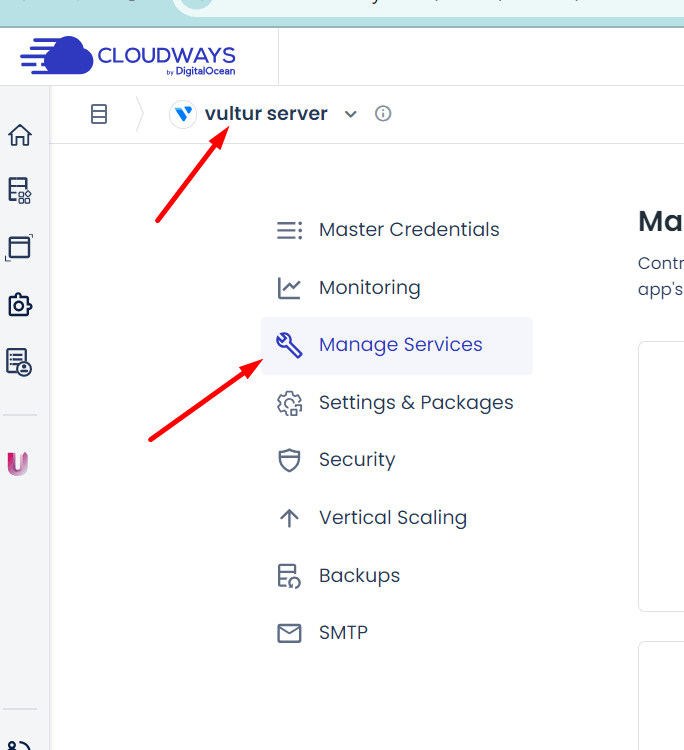Click the Manage Services wrench icon
This screenshot has width=684, height=750.
pyautogui.click(x=289, y=345)
